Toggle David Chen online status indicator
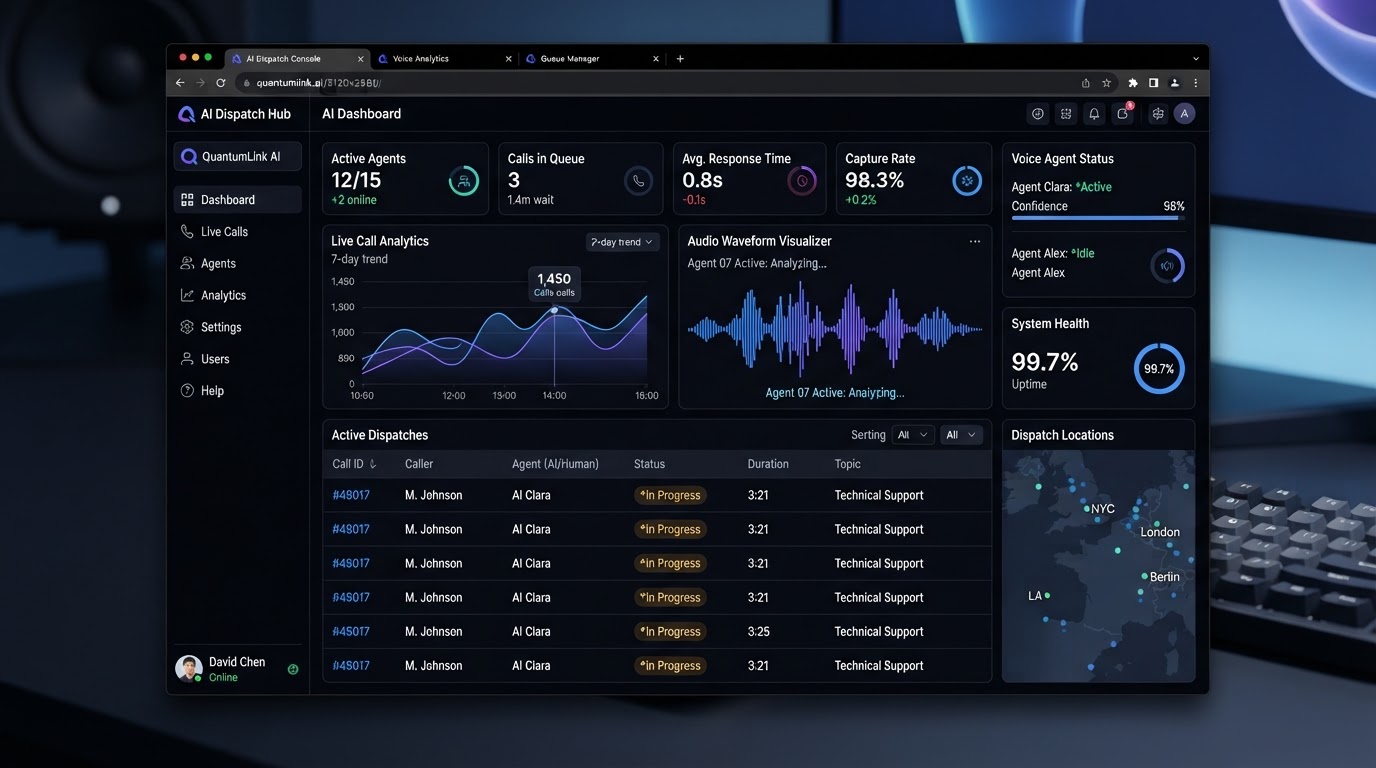This screenshot has width=1376, height=768. coord(293,669)
